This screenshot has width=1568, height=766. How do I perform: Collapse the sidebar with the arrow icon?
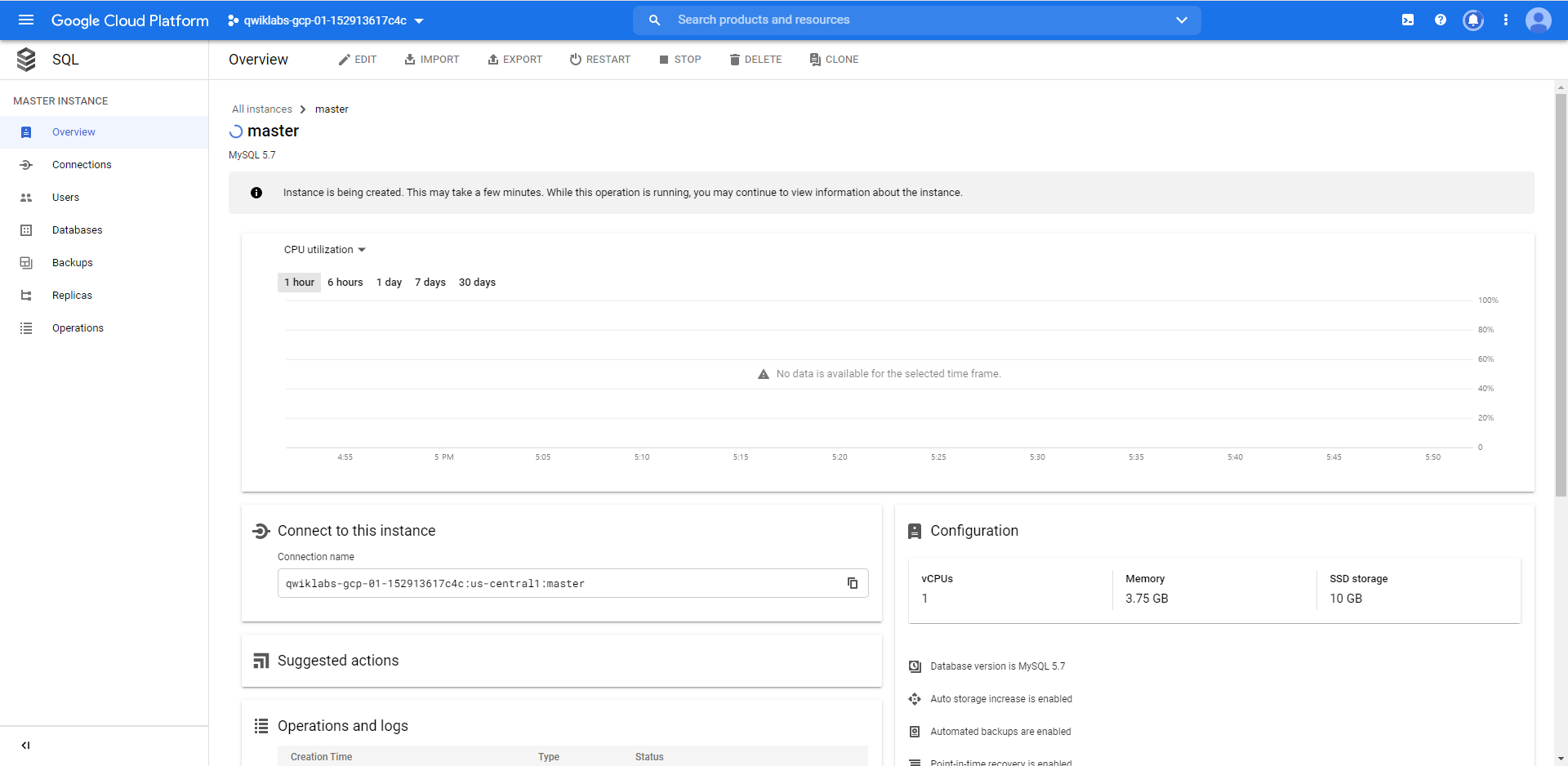coord(25,745)
